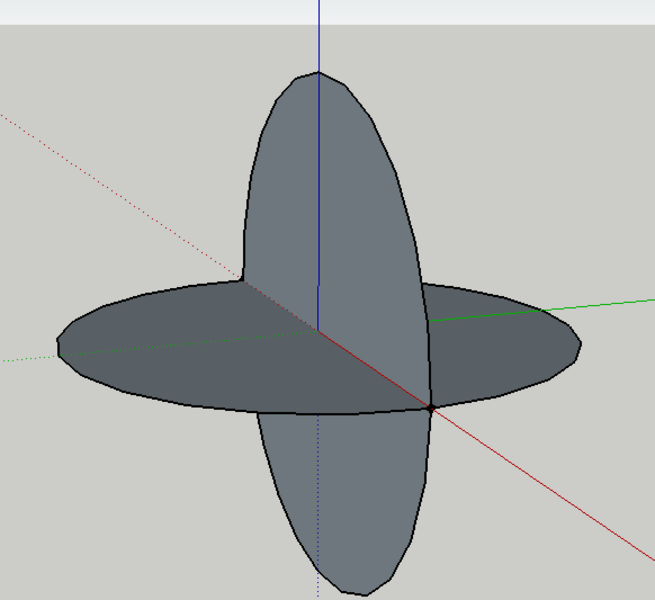Click the front edge of the horizontal disk
655x600 pixels.
(x=300, y=413)
